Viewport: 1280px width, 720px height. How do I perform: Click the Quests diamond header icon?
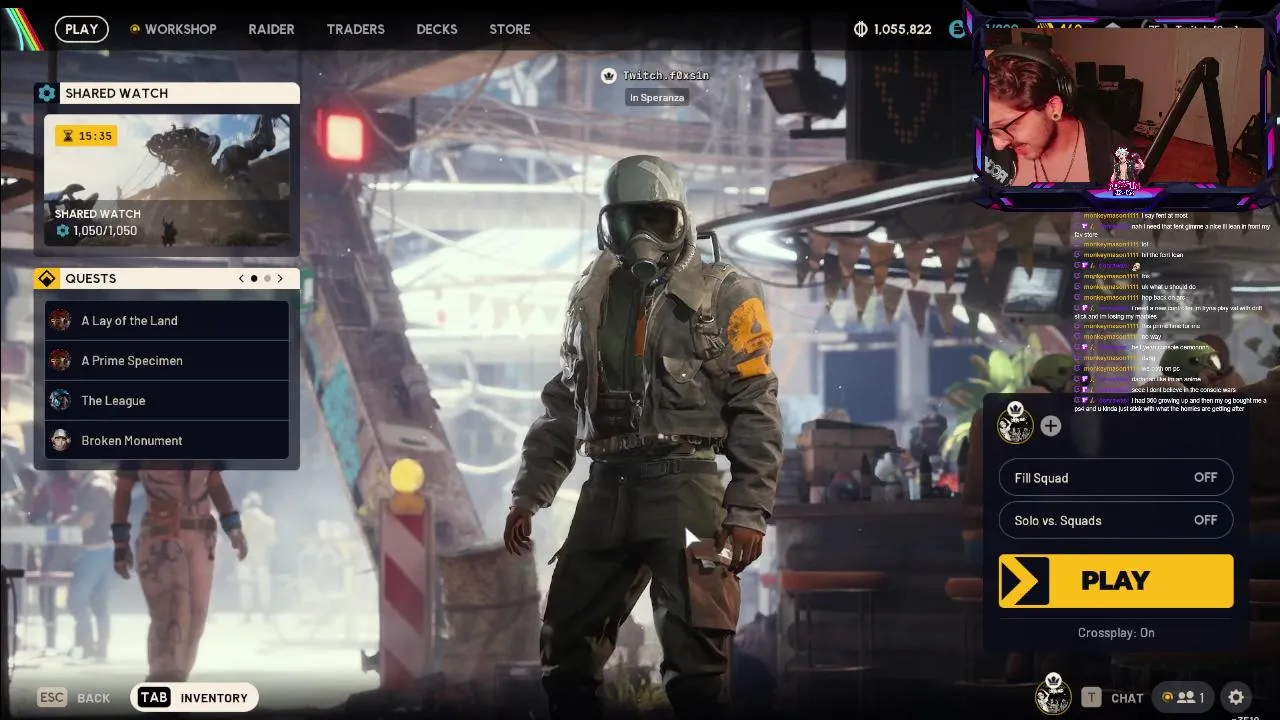click(x=47, y=278)
